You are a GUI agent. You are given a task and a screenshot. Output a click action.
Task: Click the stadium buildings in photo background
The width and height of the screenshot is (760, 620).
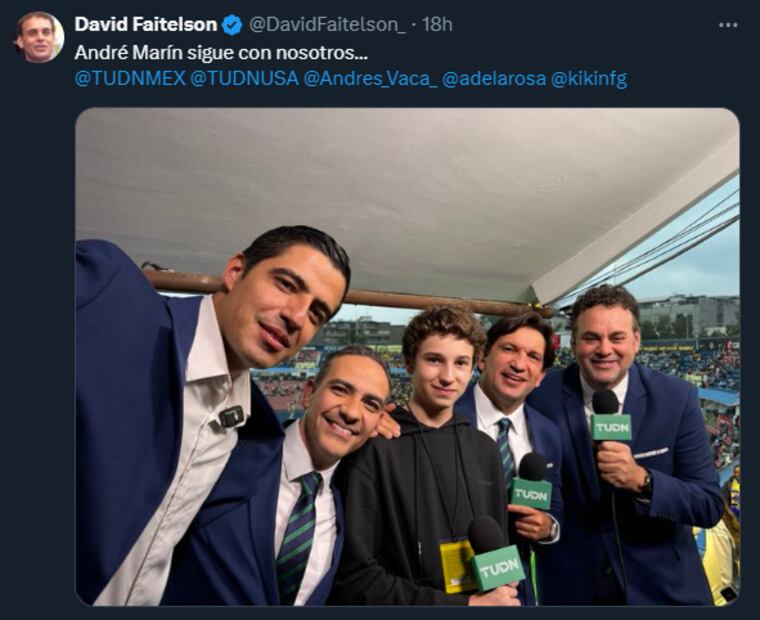click(x=690, y=315)
